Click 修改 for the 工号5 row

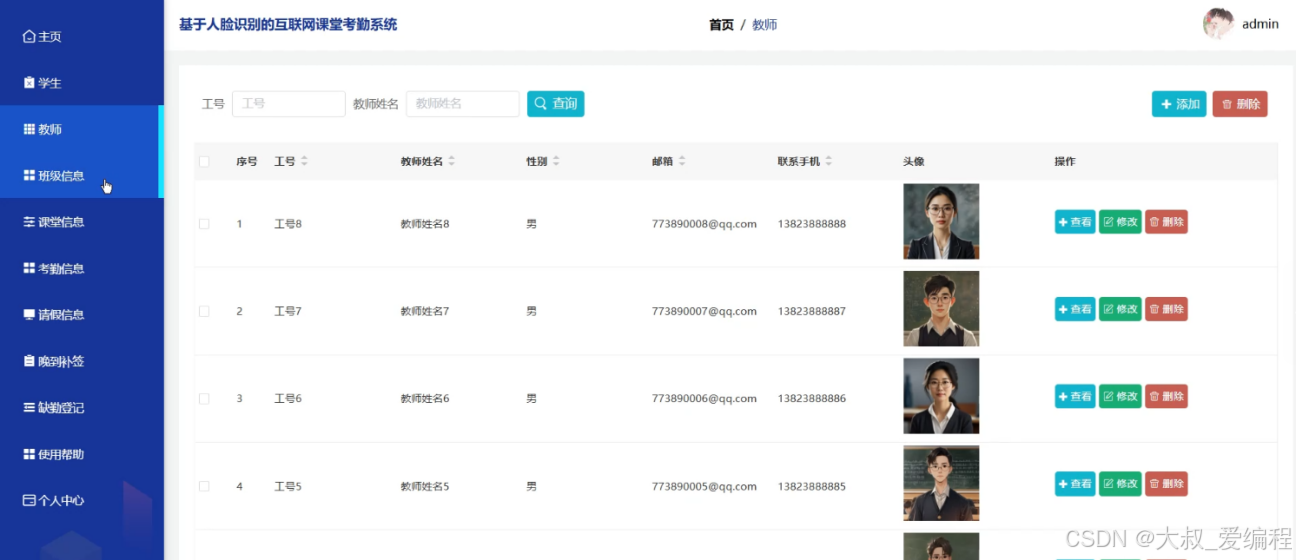click(x=1120, y=484)
